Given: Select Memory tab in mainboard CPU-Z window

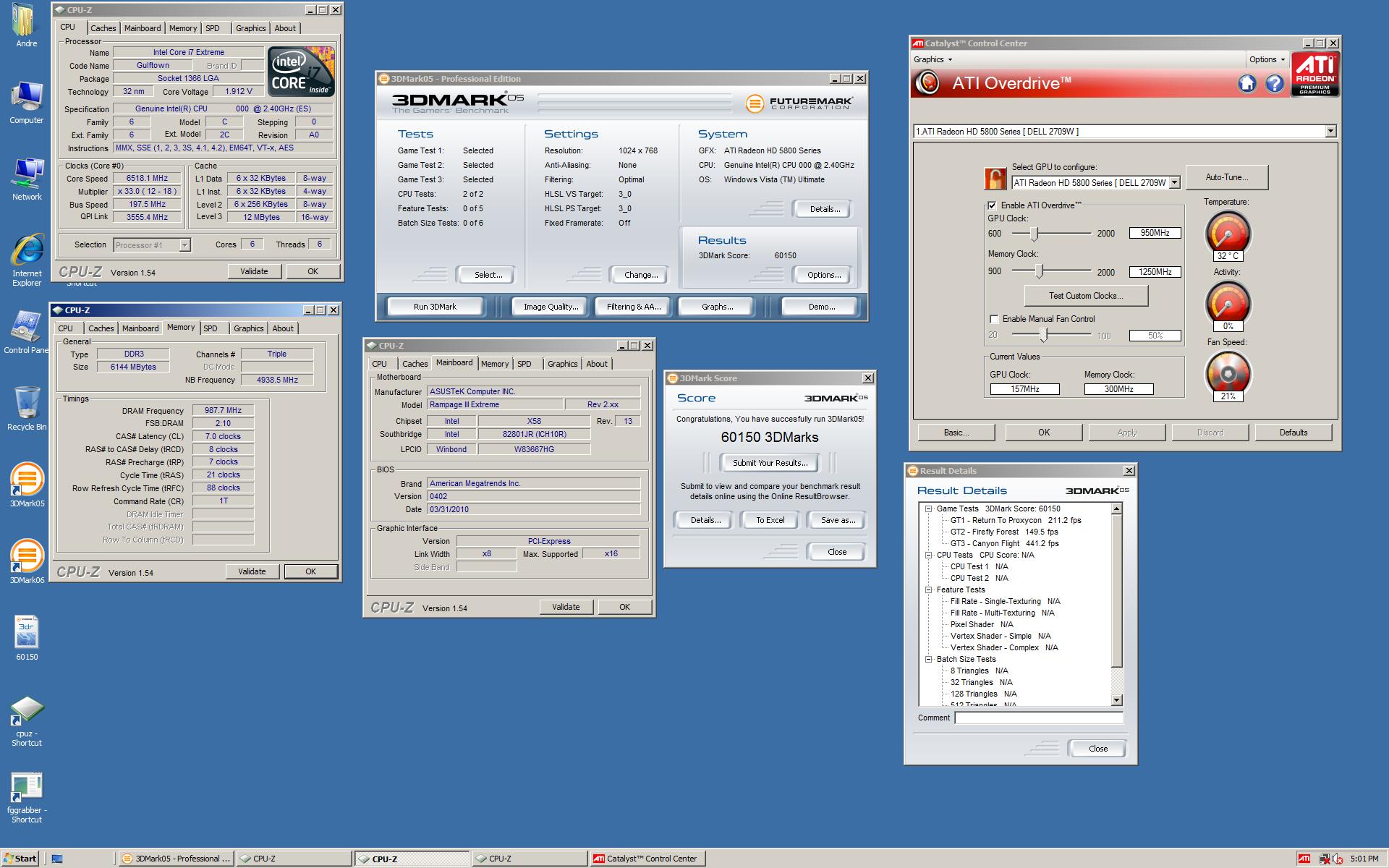Looking at the screenshot, I should click(x=495, y=364).
